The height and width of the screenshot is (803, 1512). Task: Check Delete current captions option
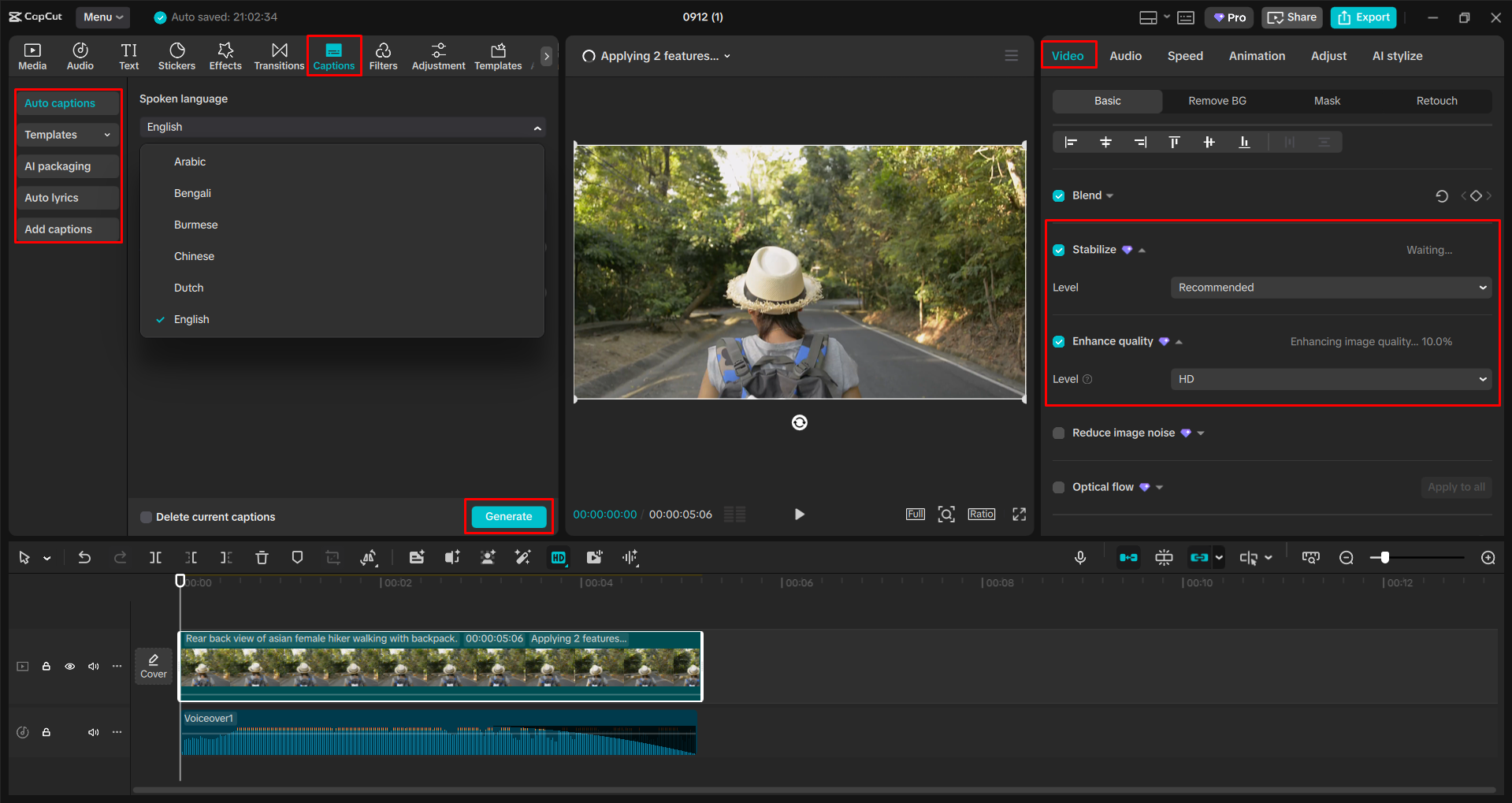147,517
